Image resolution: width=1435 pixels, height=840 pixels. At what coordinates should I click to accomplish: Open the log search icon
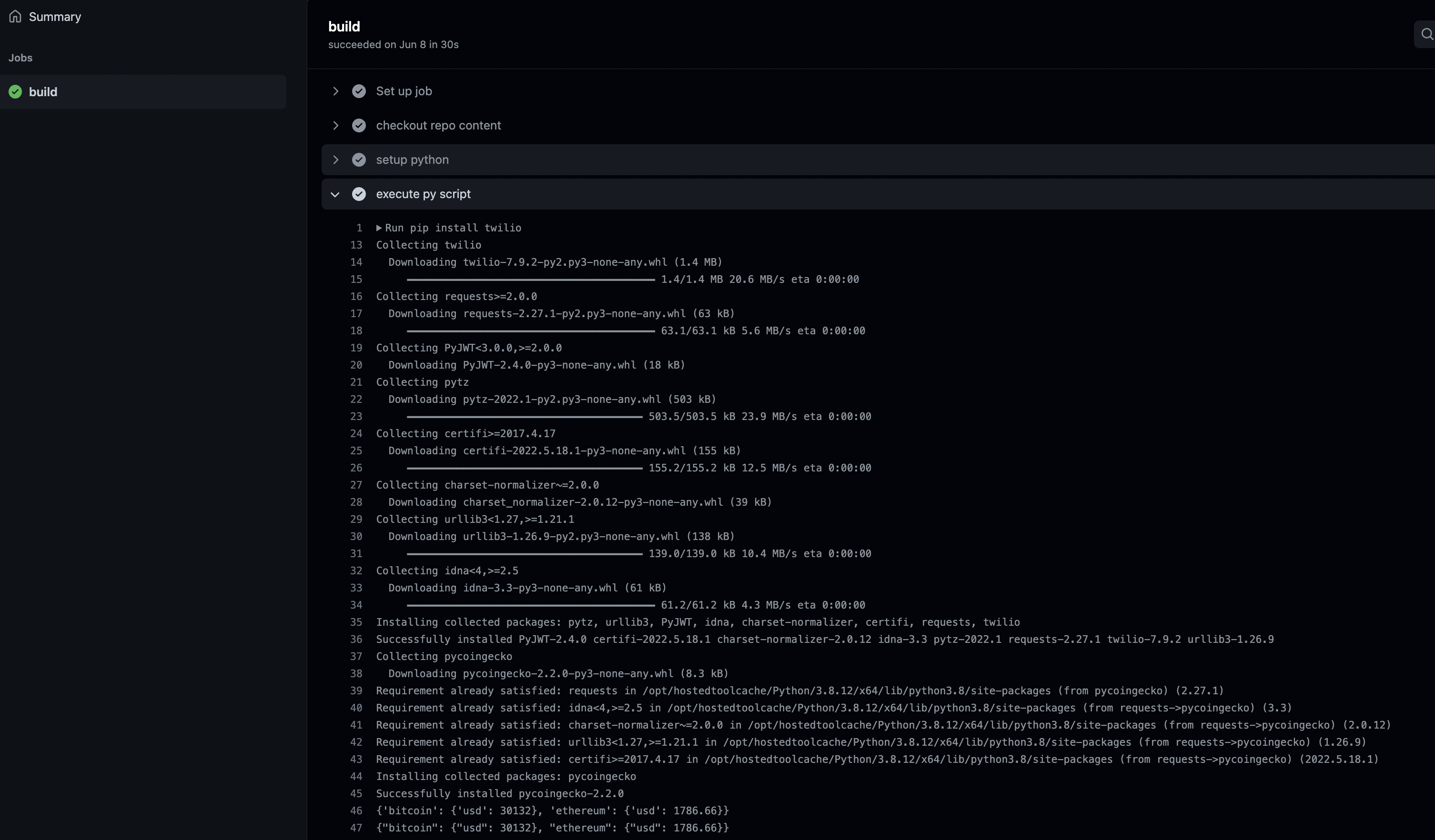point(1426,34)
